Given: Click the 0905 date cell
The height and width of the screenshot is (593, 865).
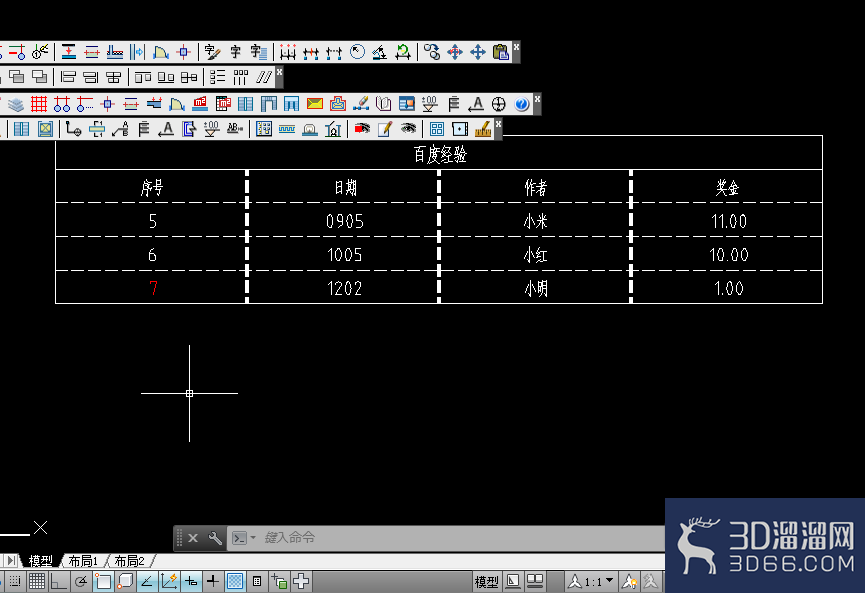Looking at the screenshot, I should click(x=343, y=220).
